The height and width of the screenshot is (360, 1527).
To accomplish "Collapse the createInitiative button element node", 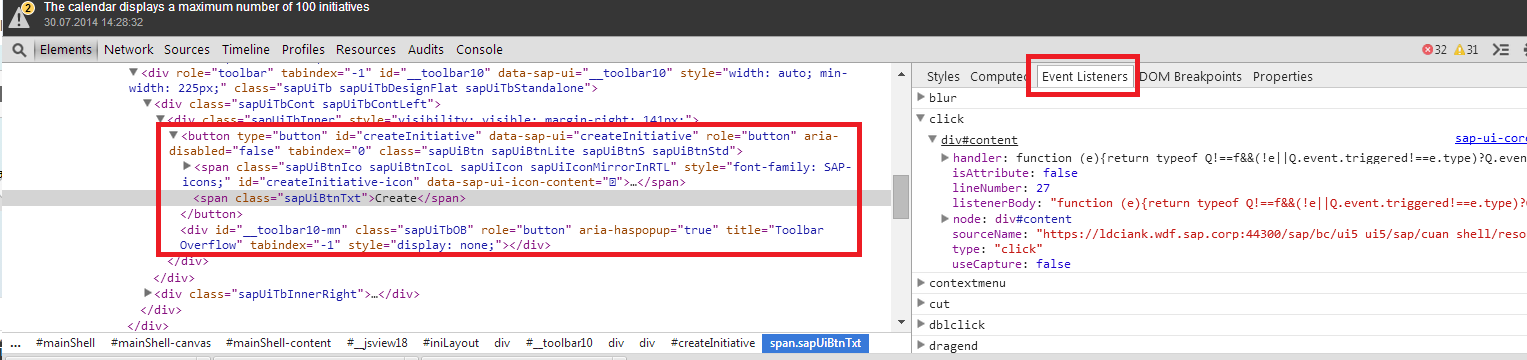I will [x=173, y=136].
